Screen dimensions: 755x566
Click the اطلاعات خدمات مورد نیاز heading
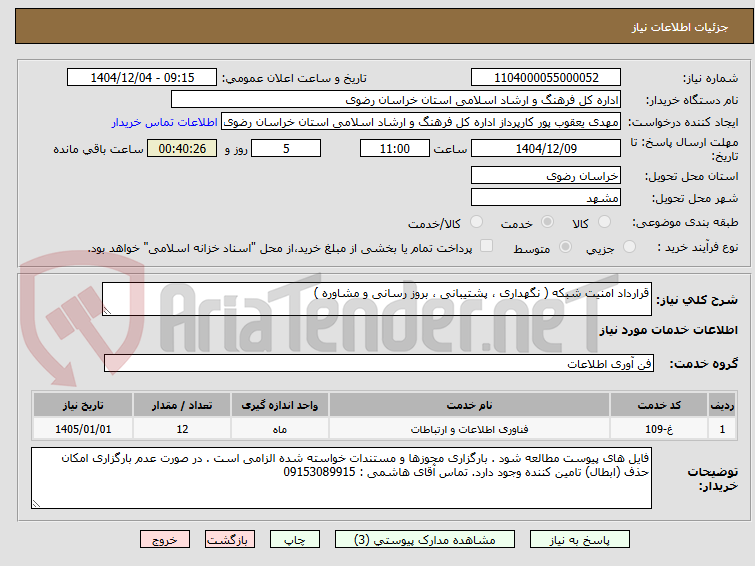pyautogui.click(x=668, y=330)
